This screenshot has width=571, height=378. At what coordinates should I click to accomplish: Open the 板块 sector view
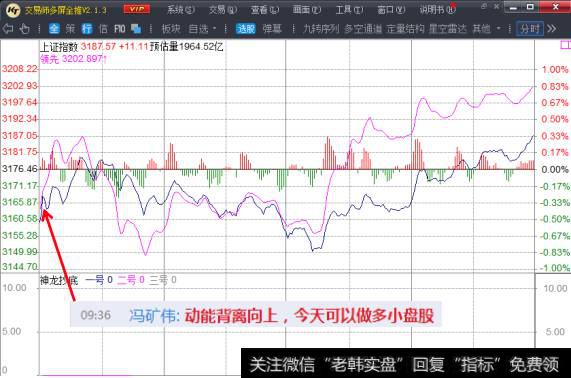(171, 29)
